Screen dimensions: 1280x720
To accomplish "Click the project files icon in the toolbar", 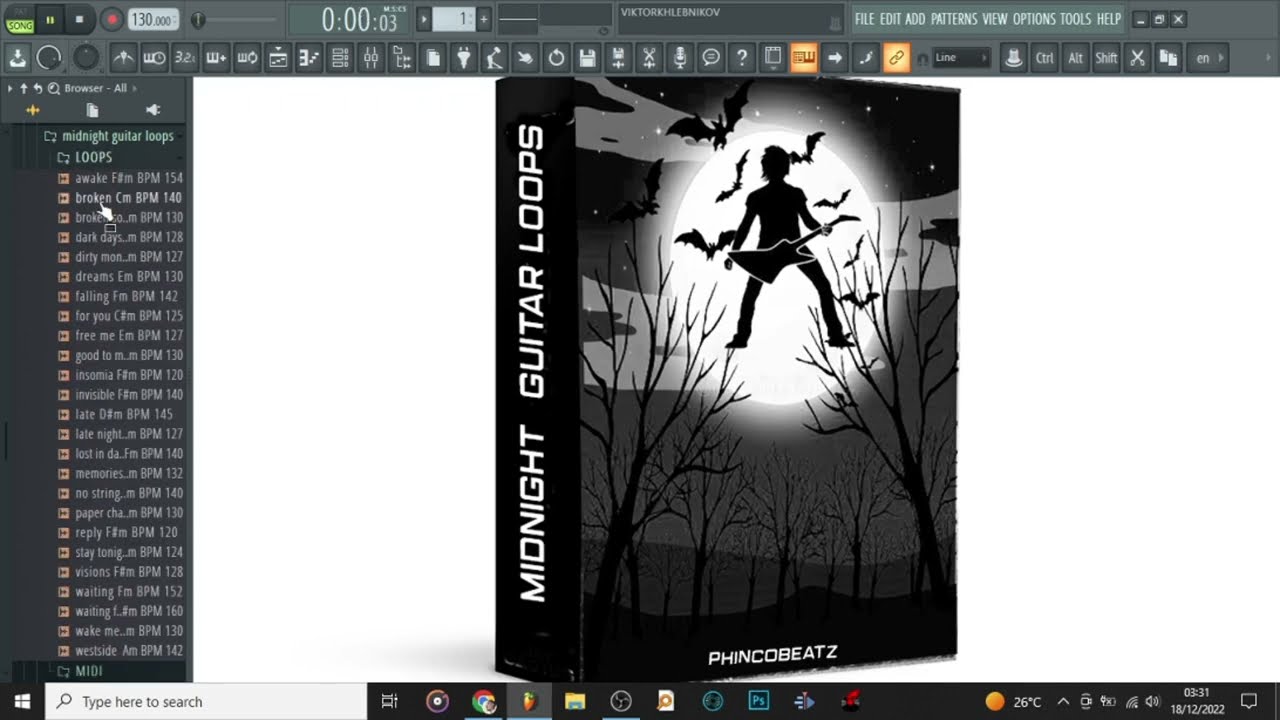I will [x=433, y=58].
